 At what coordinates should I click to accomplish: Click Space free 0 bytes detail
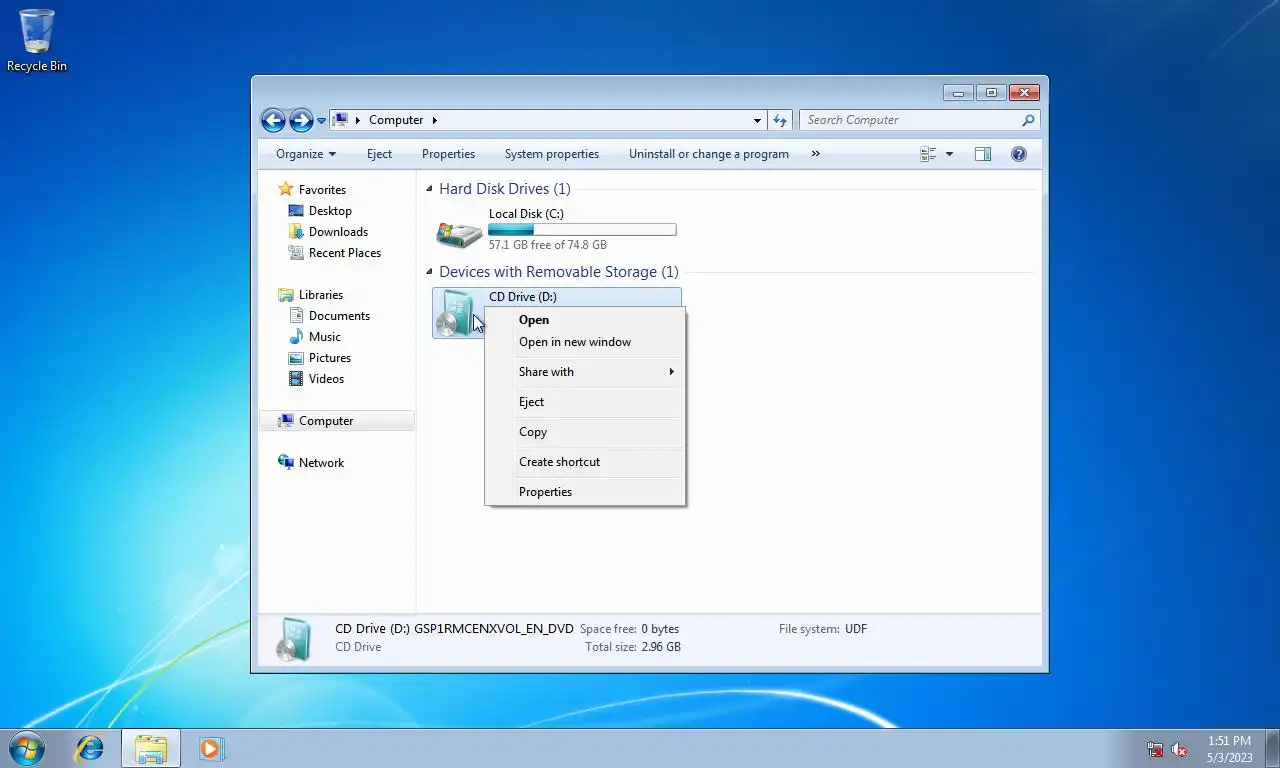click(629, 629)
